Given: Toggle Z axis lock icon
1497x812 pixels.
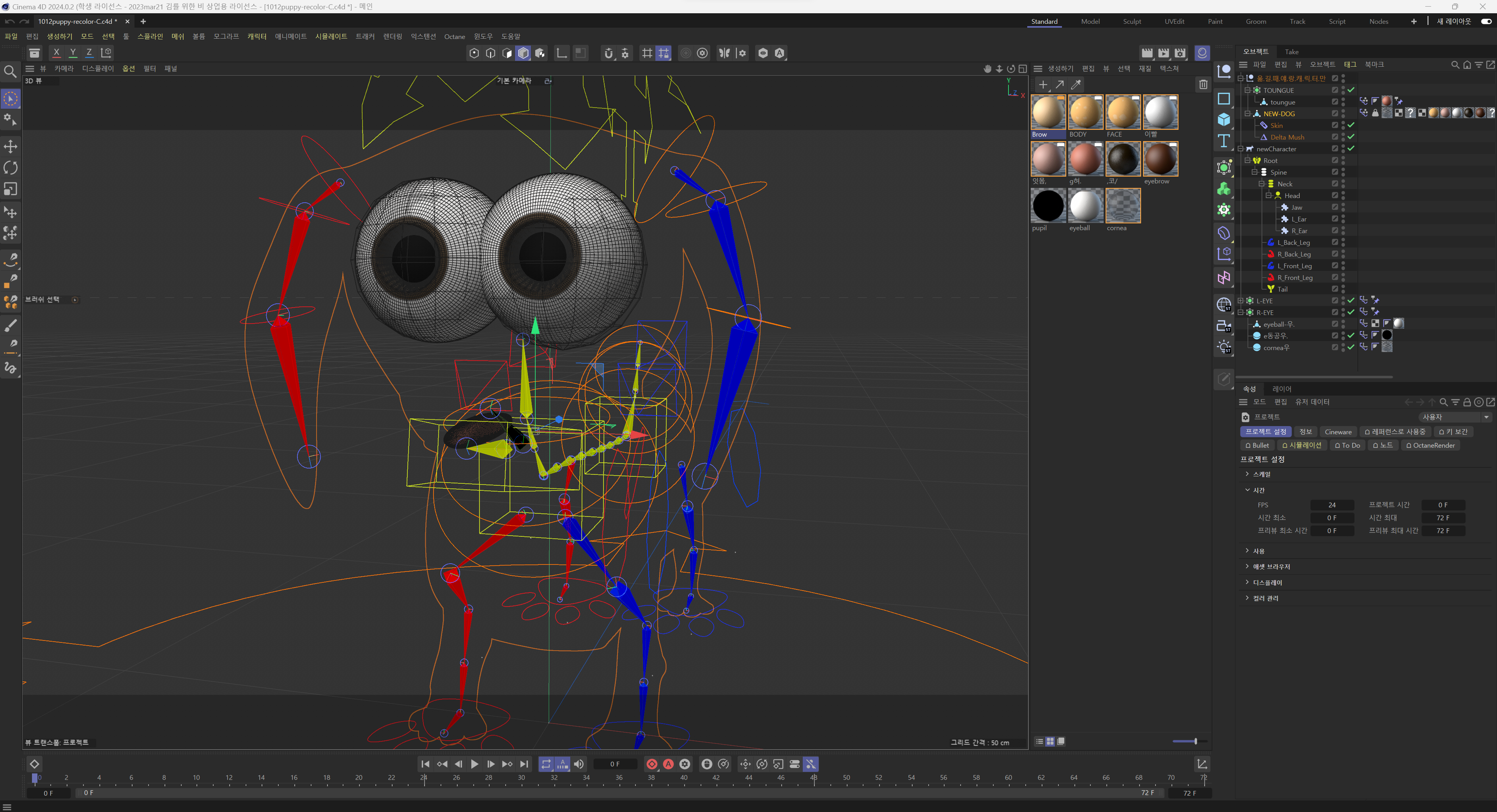Looking at the screenshot, I should (x=89, y=53).
